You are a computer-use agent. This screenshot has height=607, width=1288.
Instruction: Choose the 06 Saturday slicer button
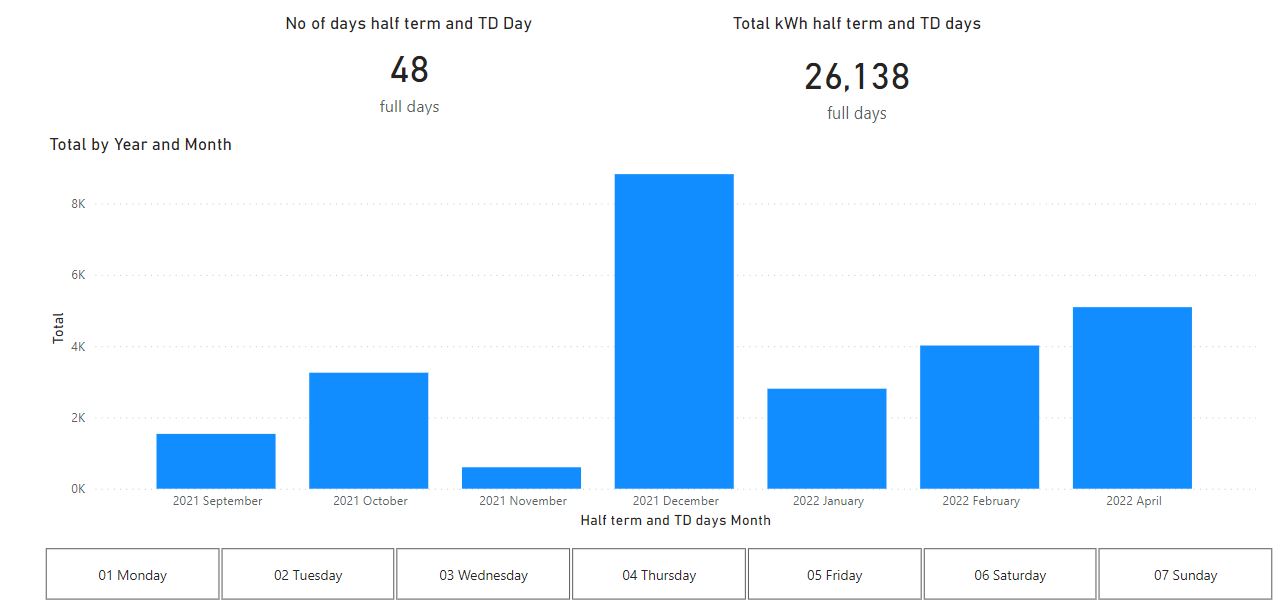[1010, 575]
